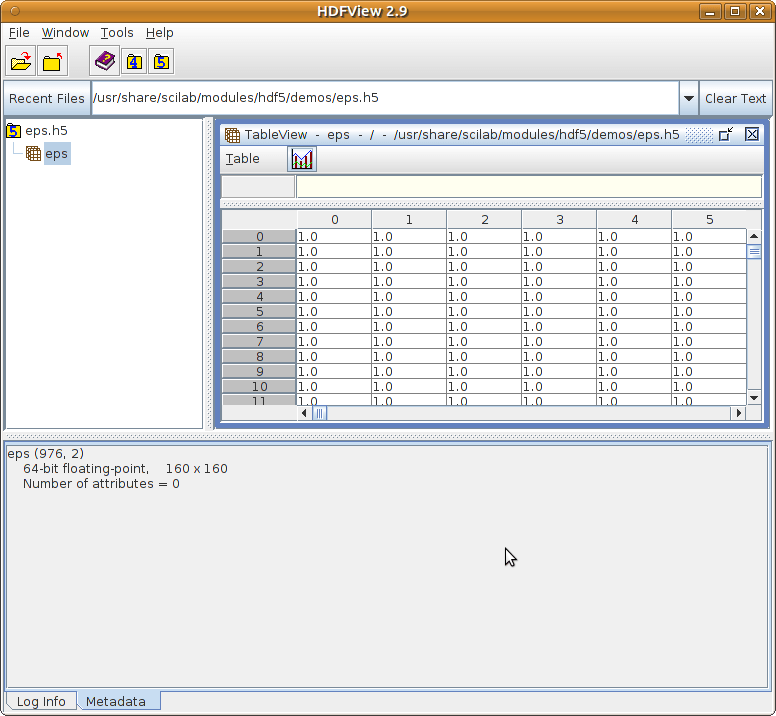
Task: Open the Help book icon
Action: tap(104, 61)
